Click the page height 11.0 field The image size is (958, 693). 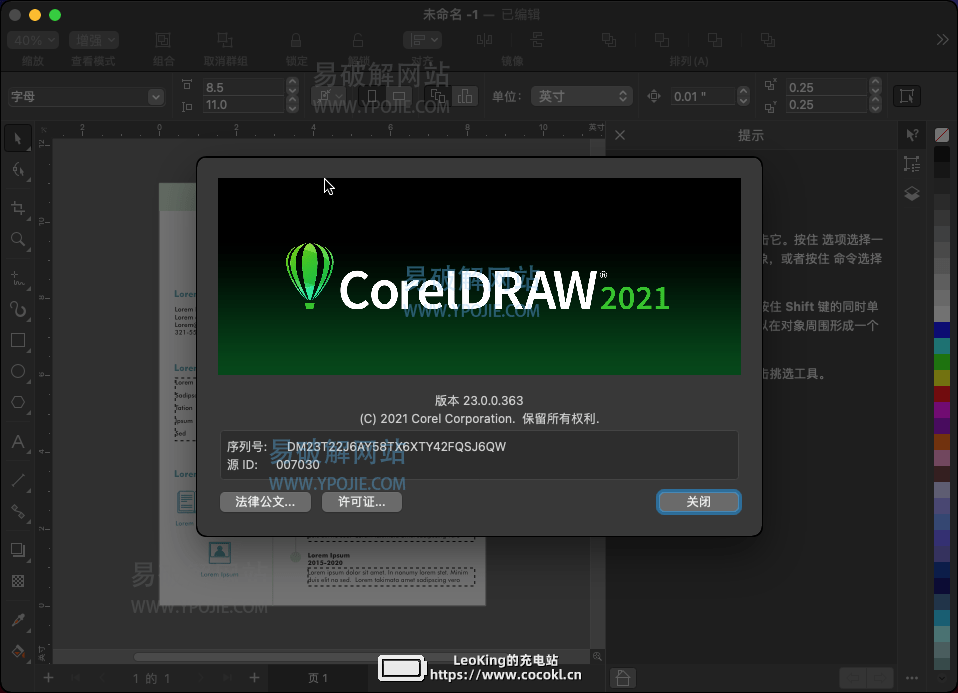click(244, 105)
